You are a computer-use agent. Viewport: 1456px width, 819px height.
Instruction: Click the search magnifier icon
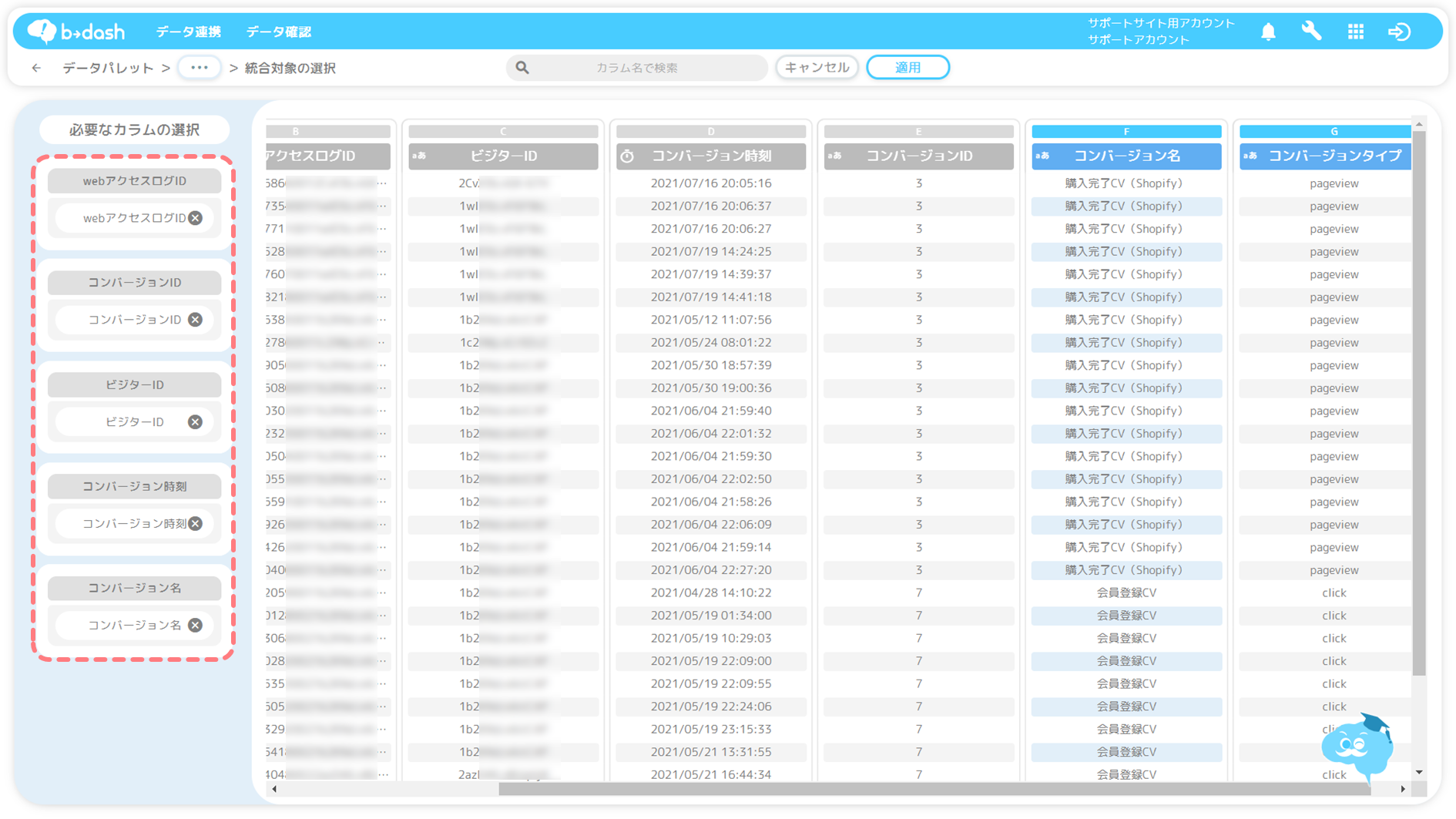[522, 68]
